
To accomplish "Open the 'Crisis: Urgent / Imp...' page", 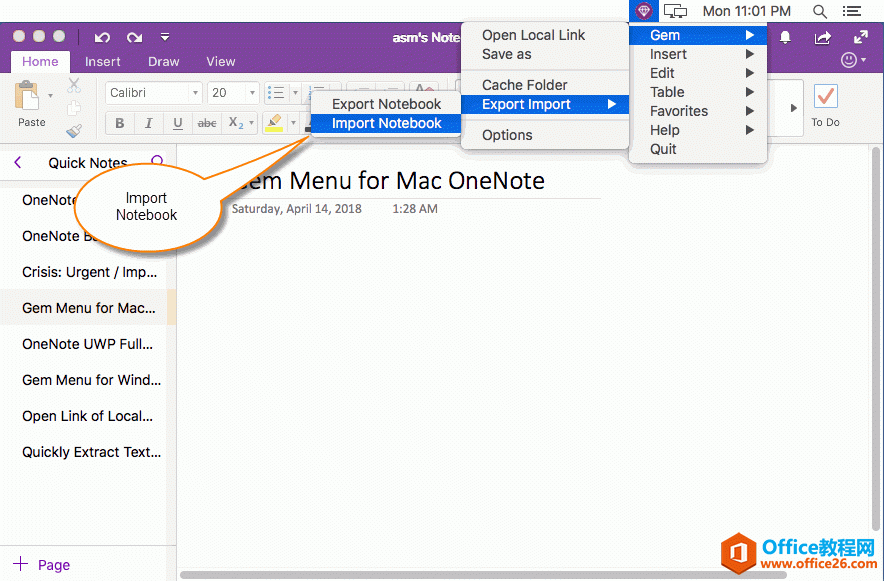I will coord(90,272).
